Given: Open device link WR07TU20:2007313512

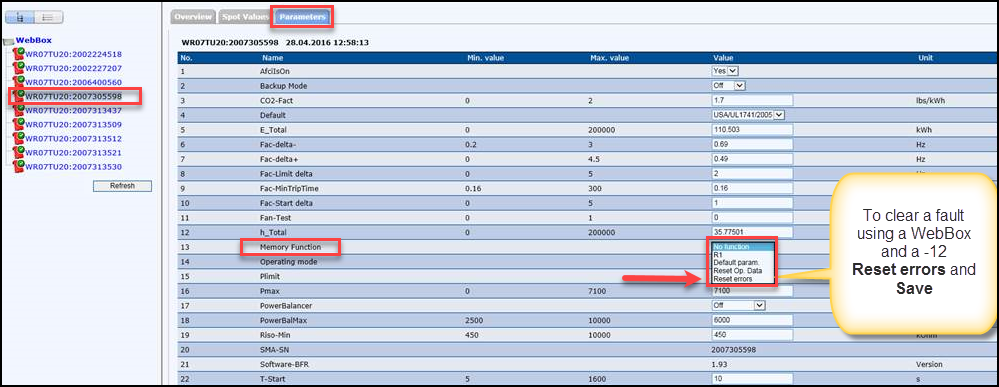Looking at the screenshot, I should (73, 138).
